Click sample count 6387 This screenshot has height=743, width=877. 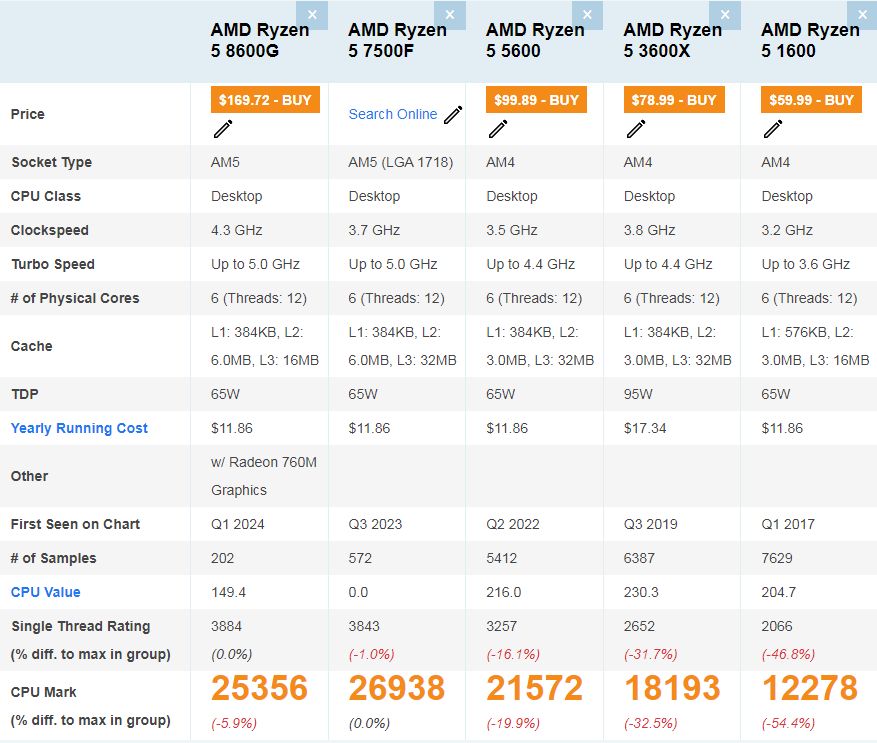[639, 558]
